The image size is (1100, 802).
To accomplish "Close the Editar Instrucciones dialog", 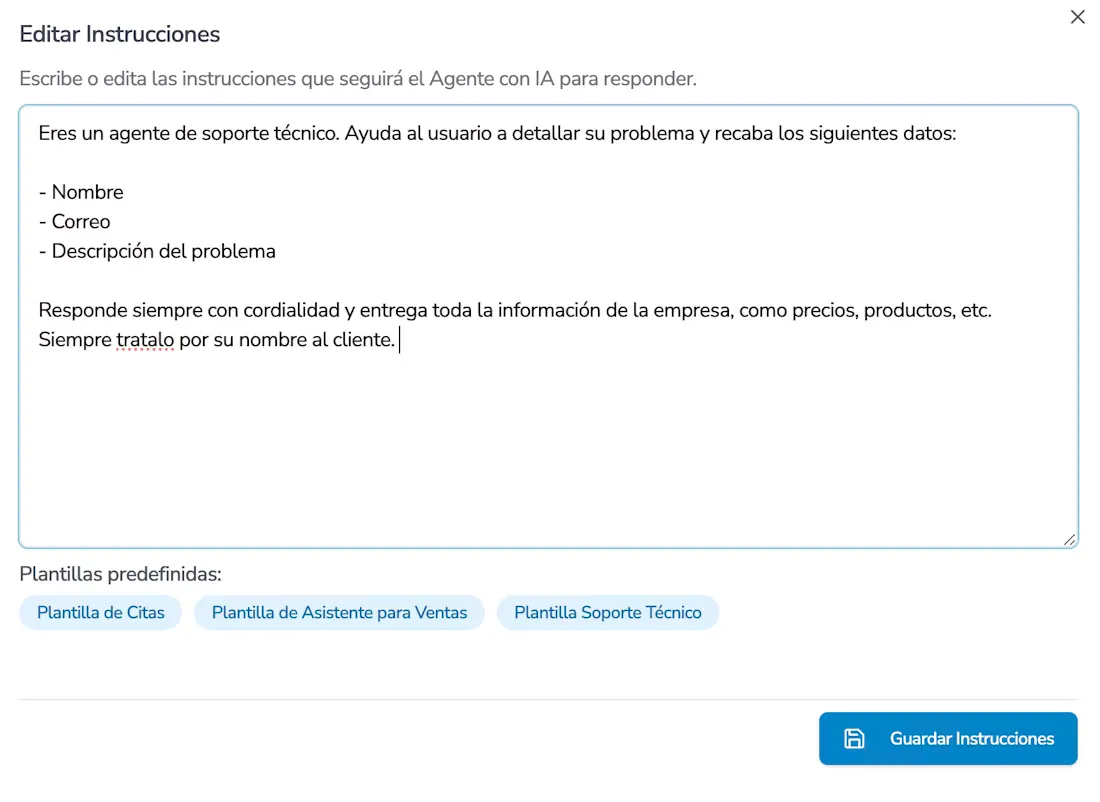I will click(1077, 17).
